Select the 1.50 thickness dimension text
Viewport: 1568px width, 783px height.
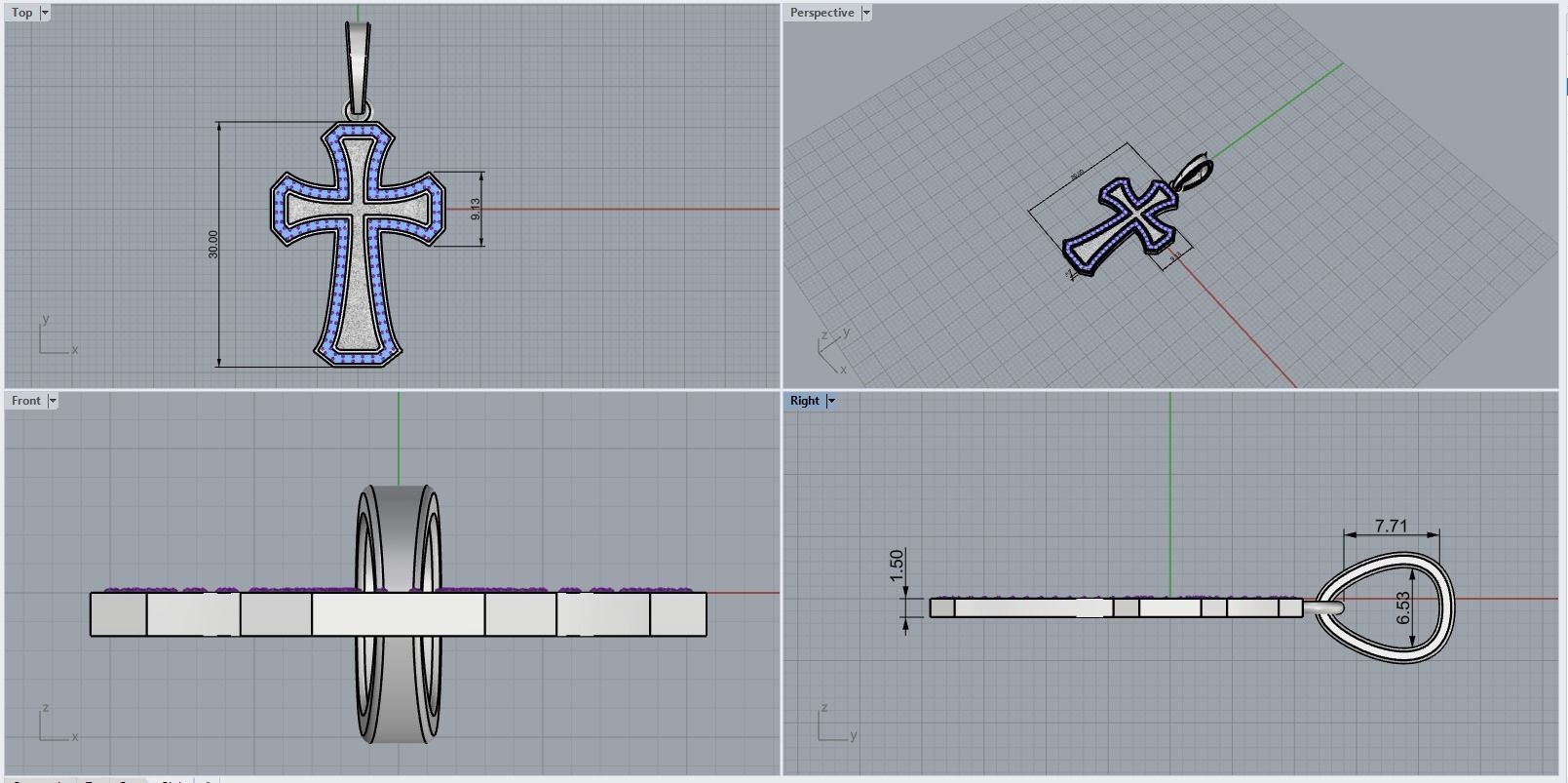coord(897,565)
